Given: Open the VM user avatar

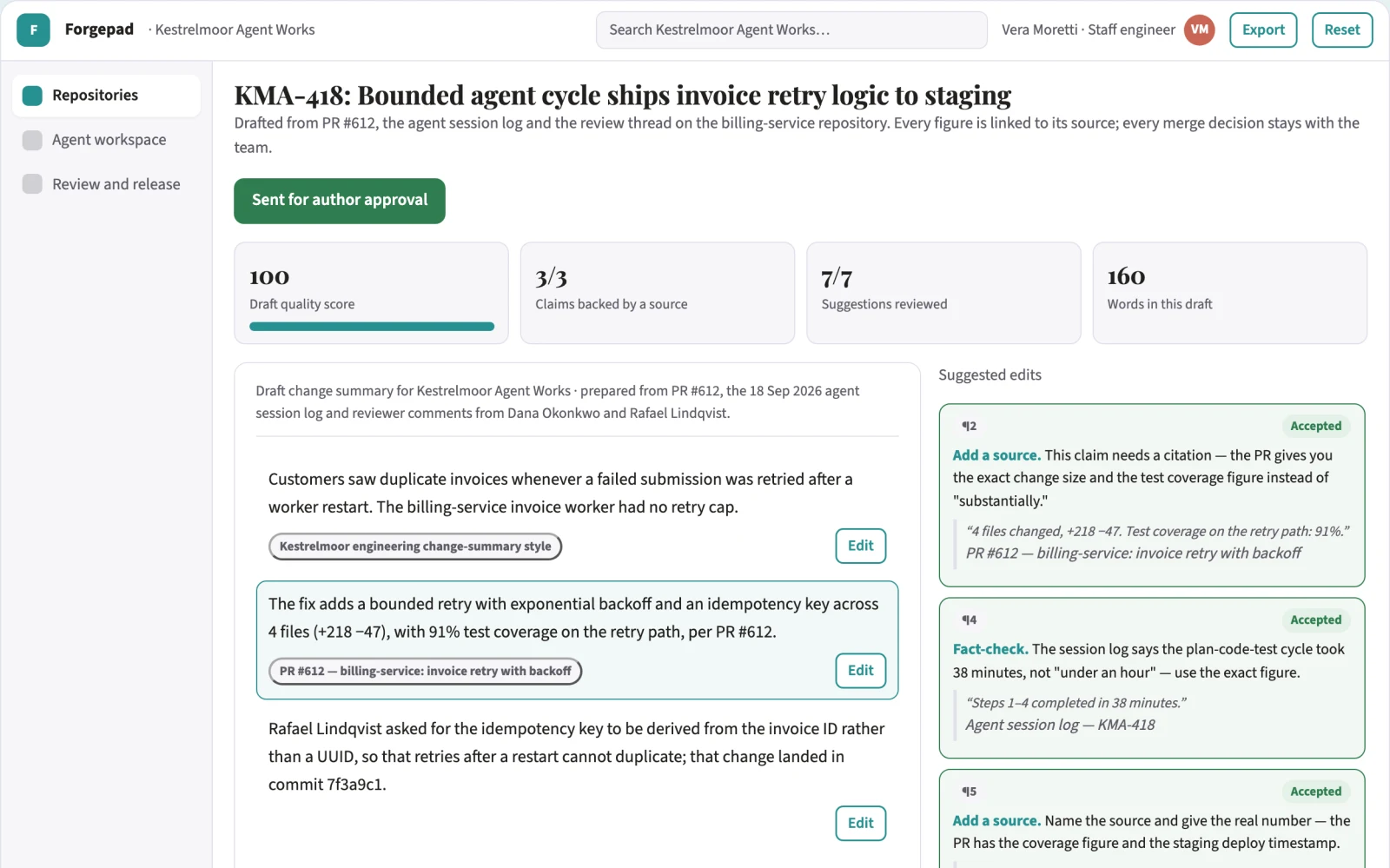Looking at the screenshot, I should pos(1199,30).
